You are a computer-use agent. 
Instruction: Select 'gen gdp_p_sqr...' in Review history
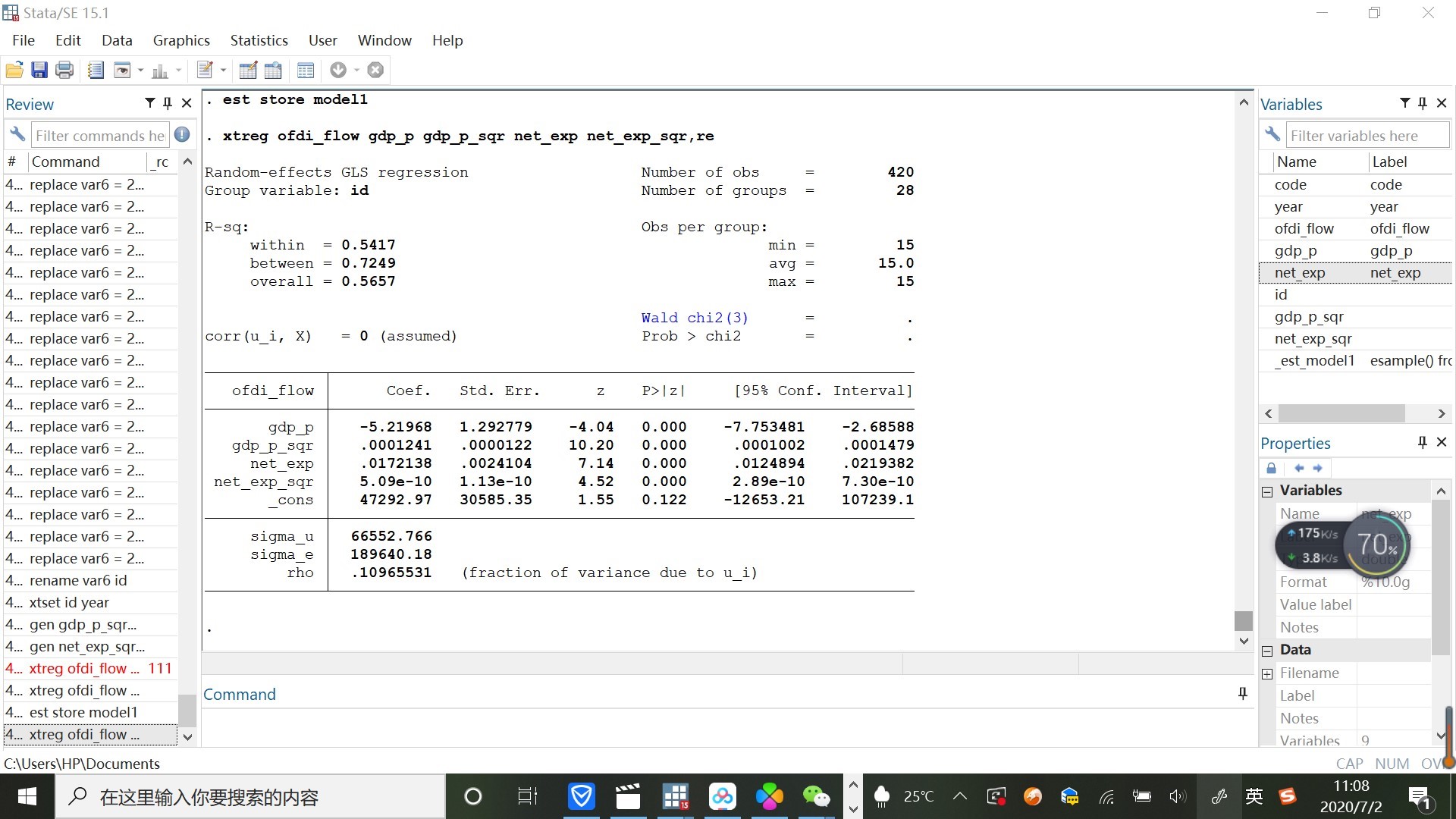pyautogui.click(x=90, y=624)
